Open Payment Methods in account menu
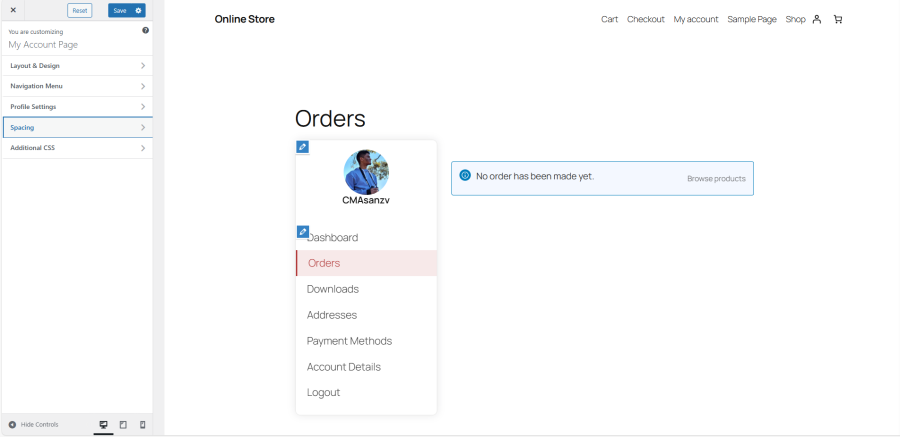 click(350, 341)
